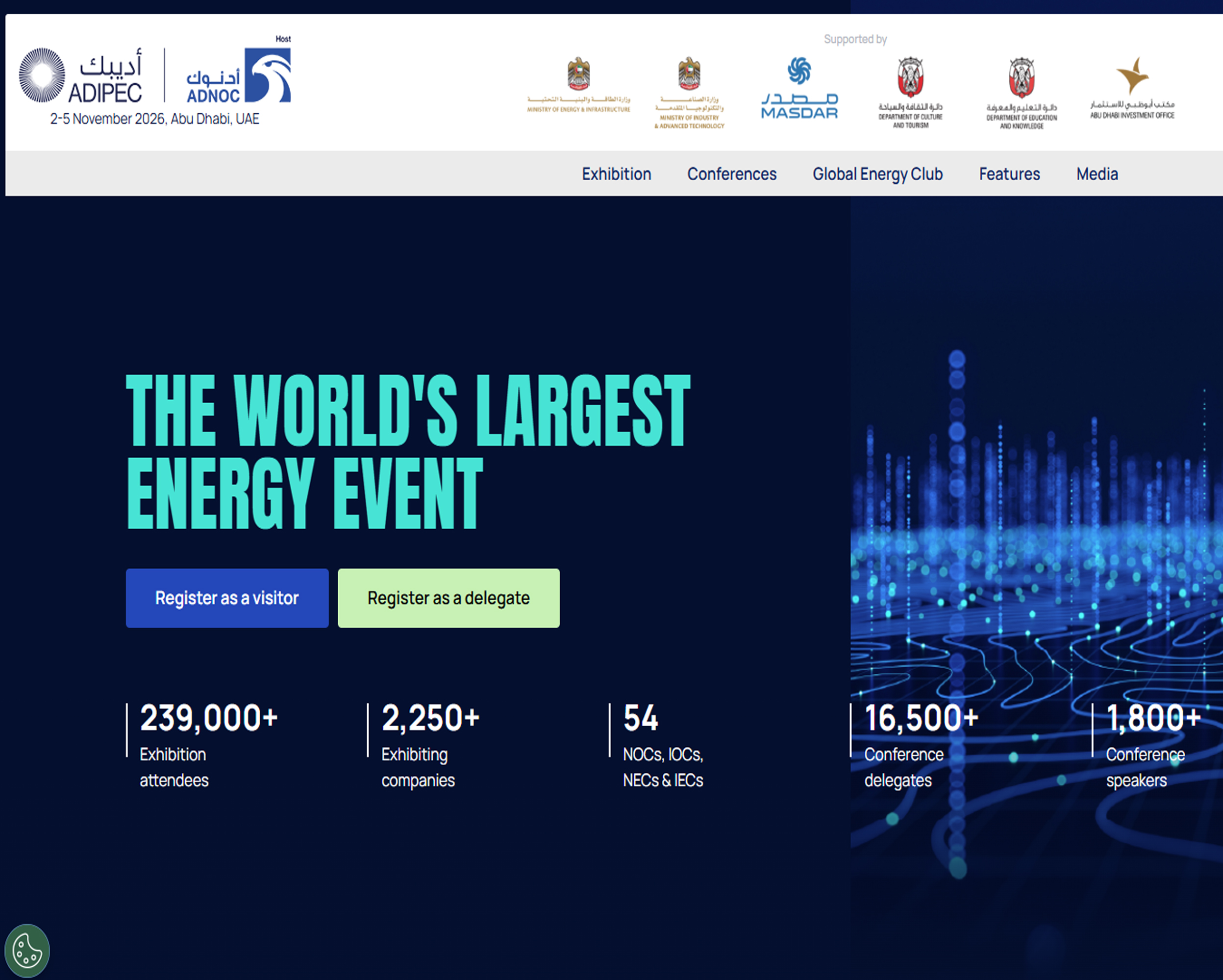This screenshot has width=1223, height=980.
Task: Open the Exhibition menu
Action: [616, 174]
